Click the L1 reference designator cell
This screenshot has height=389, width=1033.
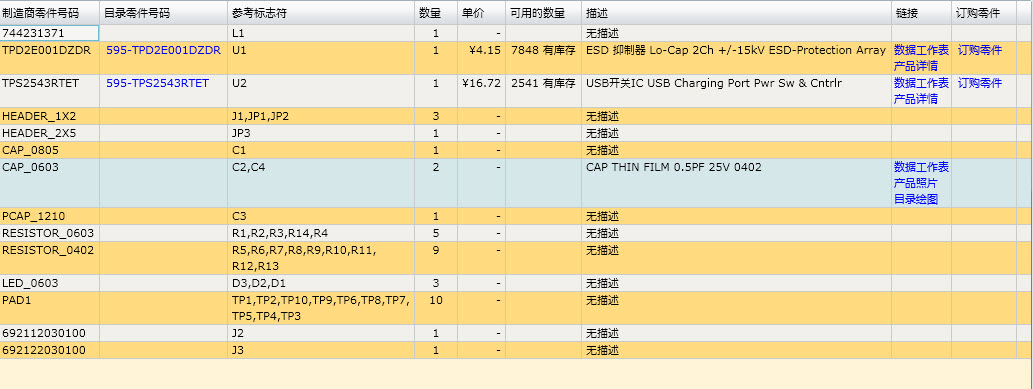click(321, 33)
